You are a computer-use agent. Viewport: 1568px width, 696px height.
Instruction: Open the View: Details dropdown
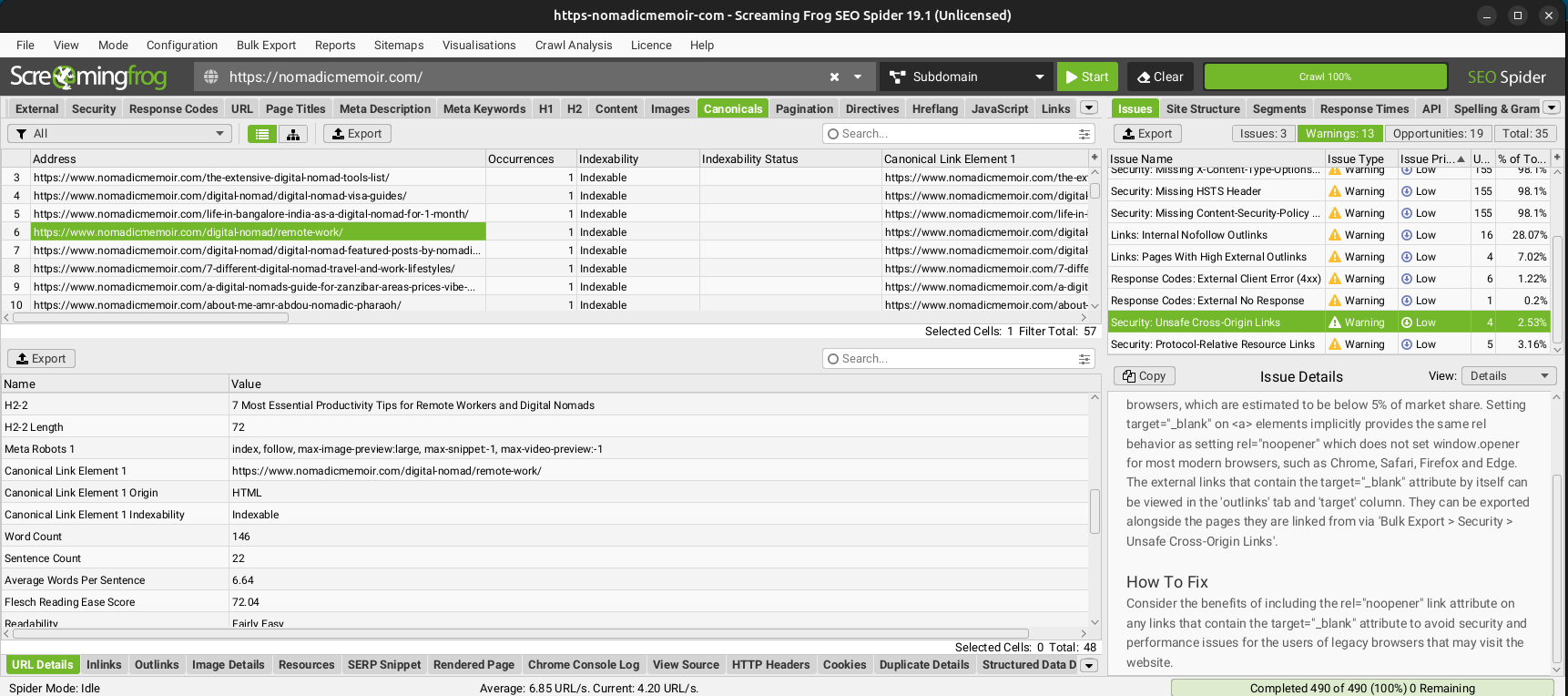pos(1509,376)
